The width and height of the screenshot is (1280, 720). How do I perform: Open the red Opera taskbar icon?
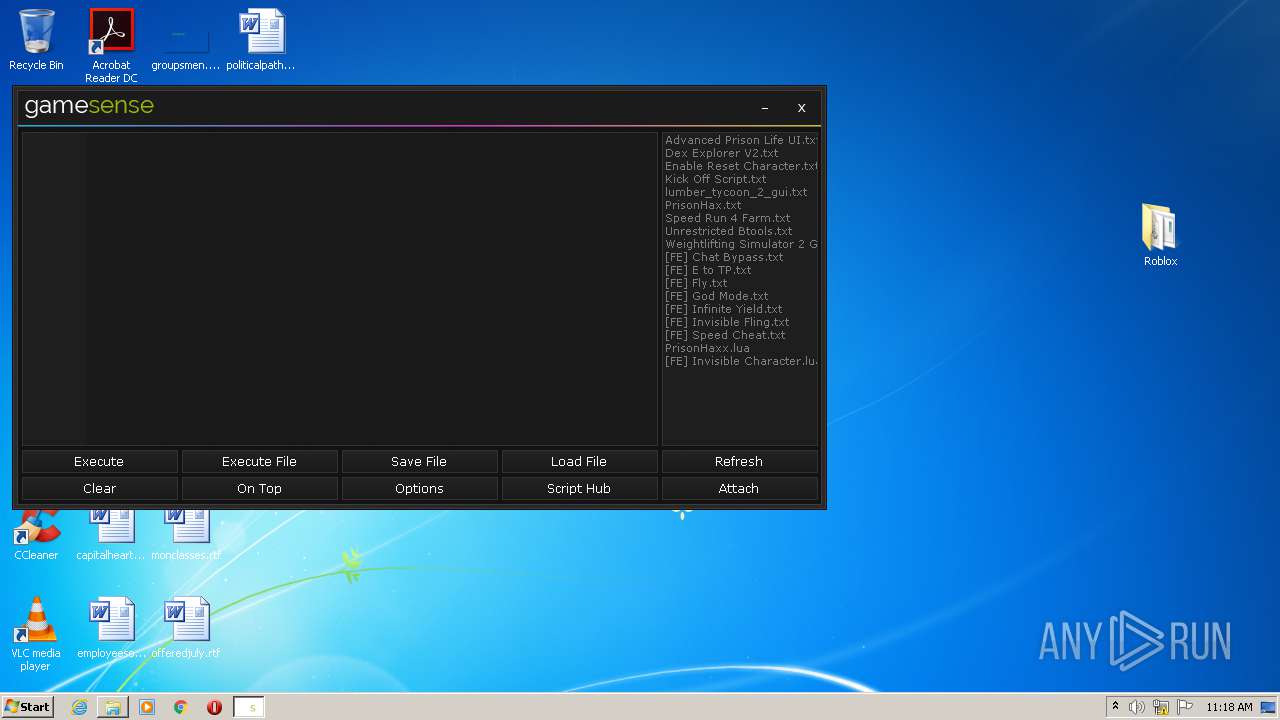pos(214,707)
